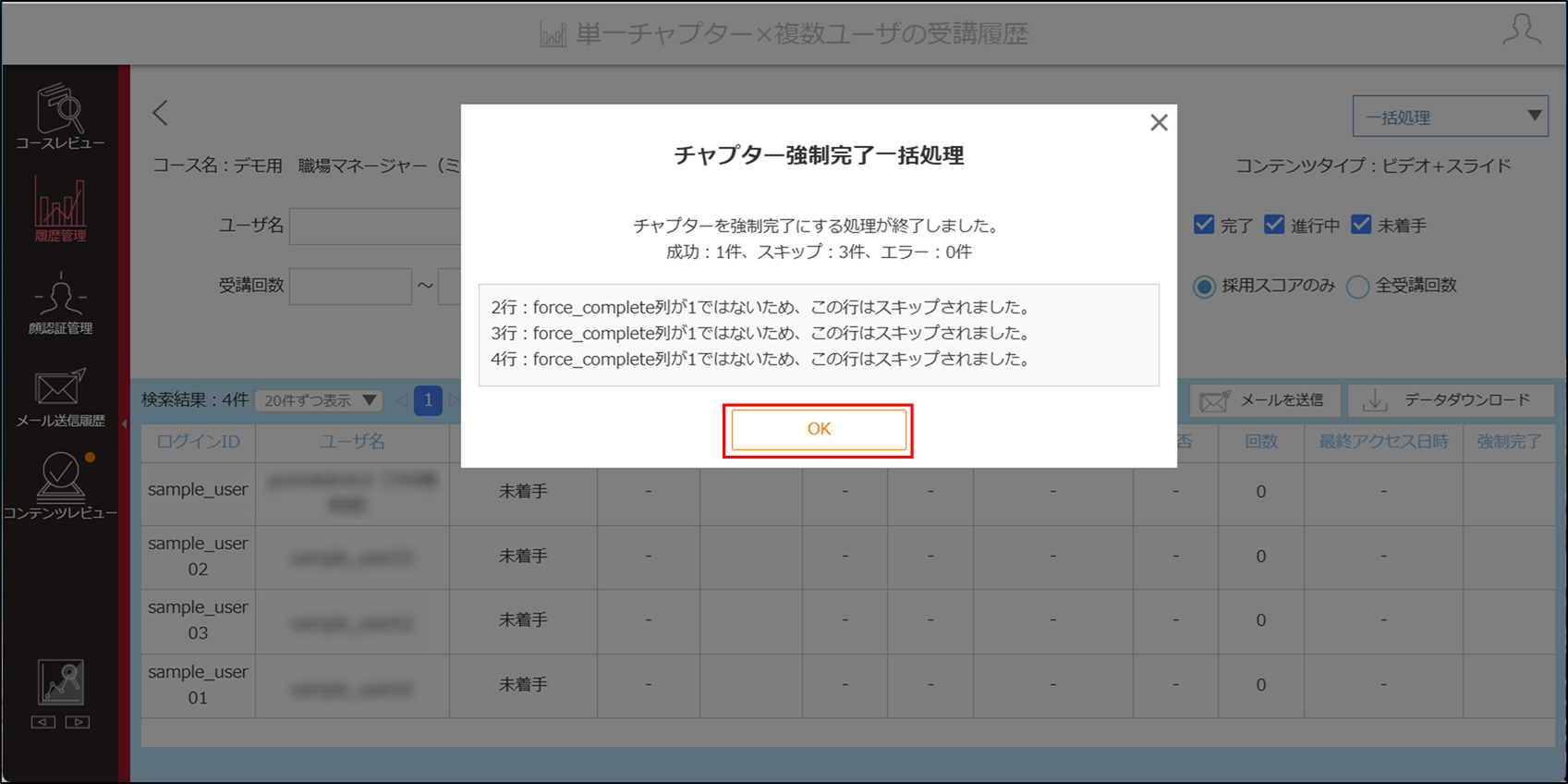Open コンテンツレビュー in the sidebar

coord(60,486)
